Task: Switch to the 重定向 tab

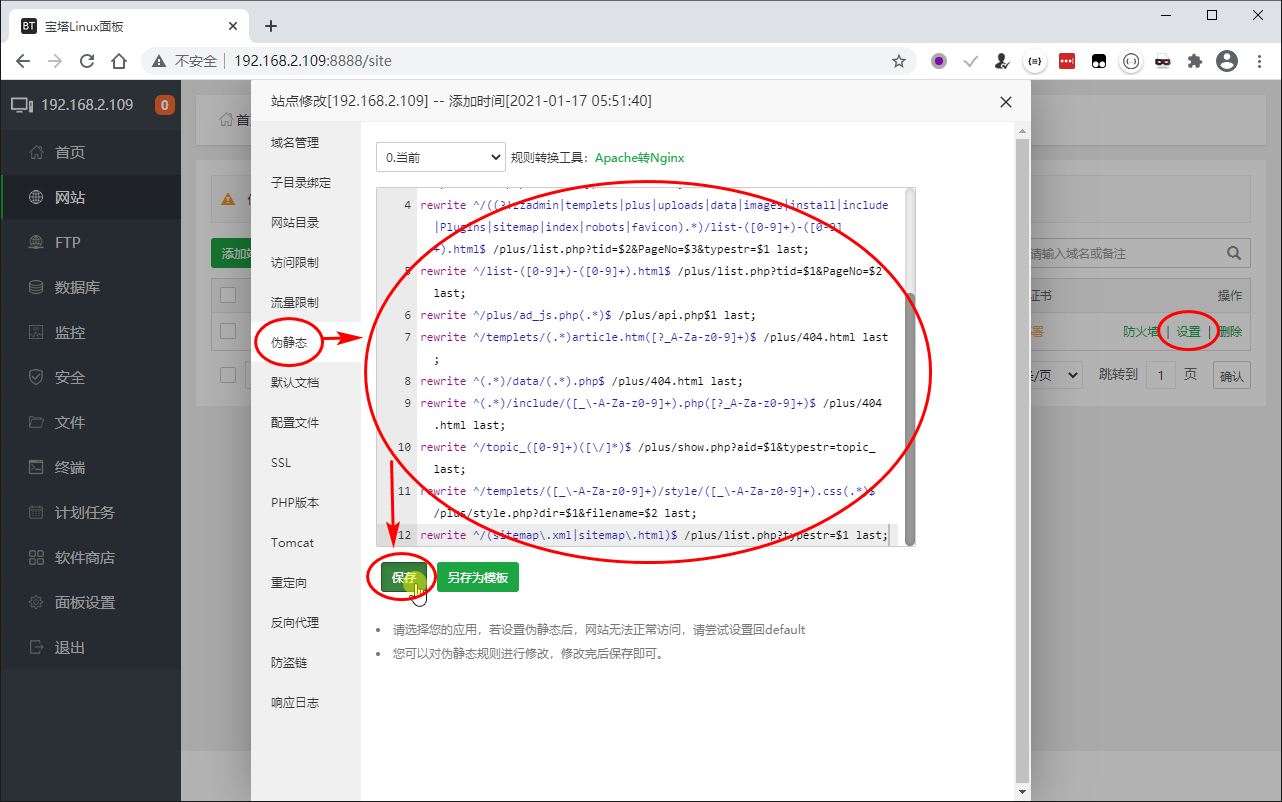Action: click(x=306, y=583)
